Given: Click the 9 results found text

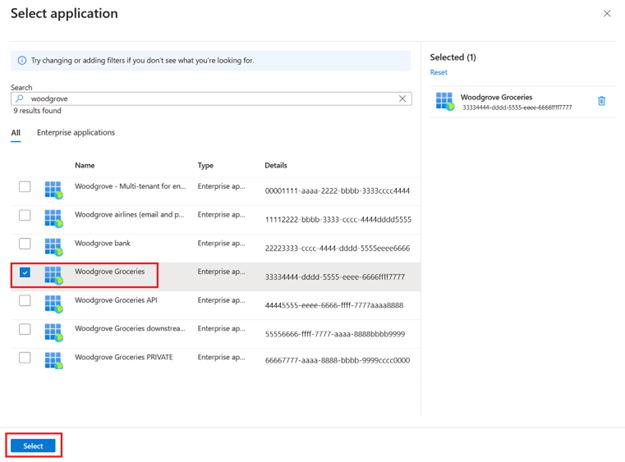Looking at the screenshot, I should [x=37, y=111].
